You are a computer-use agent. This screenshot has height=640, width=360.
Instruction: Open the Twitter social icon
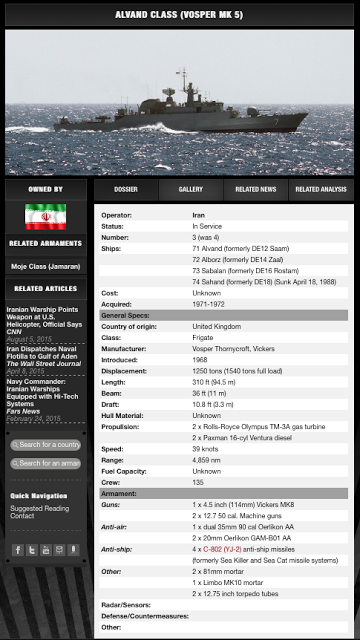[32, 550]
